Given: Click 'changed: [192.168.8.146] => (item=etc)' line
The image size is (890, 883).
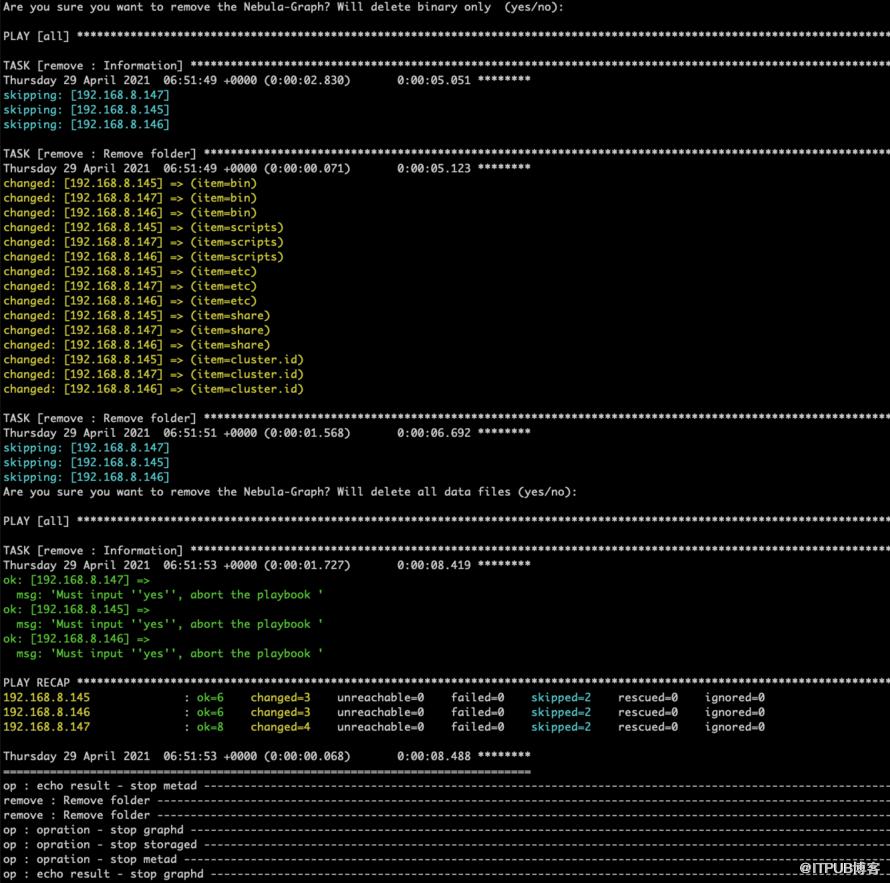Looking at the screenshot, I should click(130, 301).
